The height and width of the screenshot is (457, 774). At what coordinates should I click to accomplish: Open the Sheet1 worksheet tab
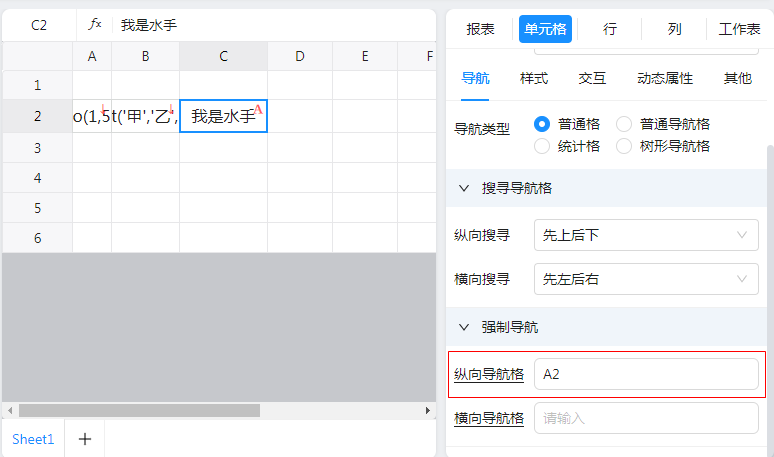(32, 439)
